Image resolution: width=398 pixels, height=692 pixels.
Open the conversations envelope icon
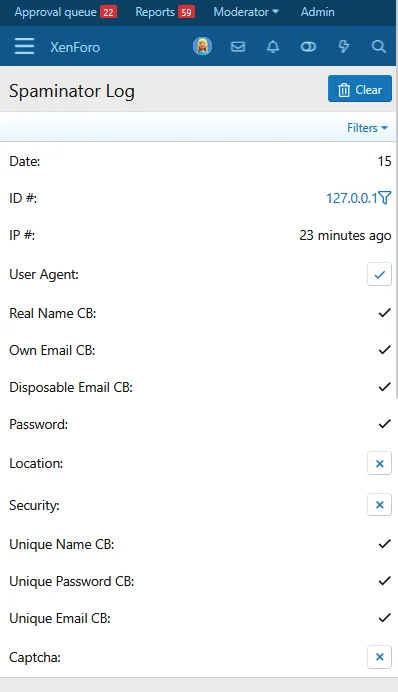tap(238, 46)
